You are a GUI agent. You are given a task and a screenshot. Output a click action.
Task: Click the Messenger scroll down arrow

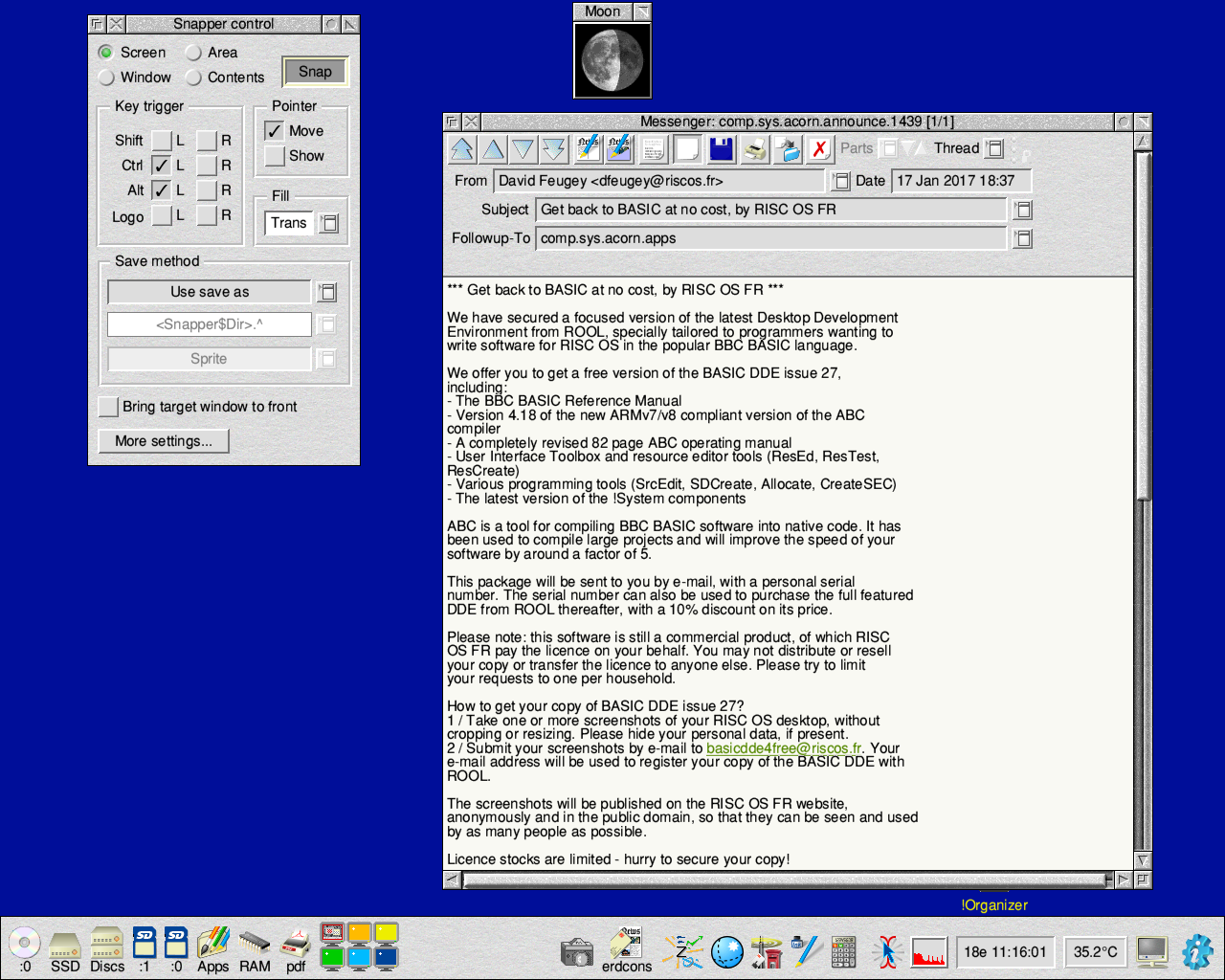1142,860
